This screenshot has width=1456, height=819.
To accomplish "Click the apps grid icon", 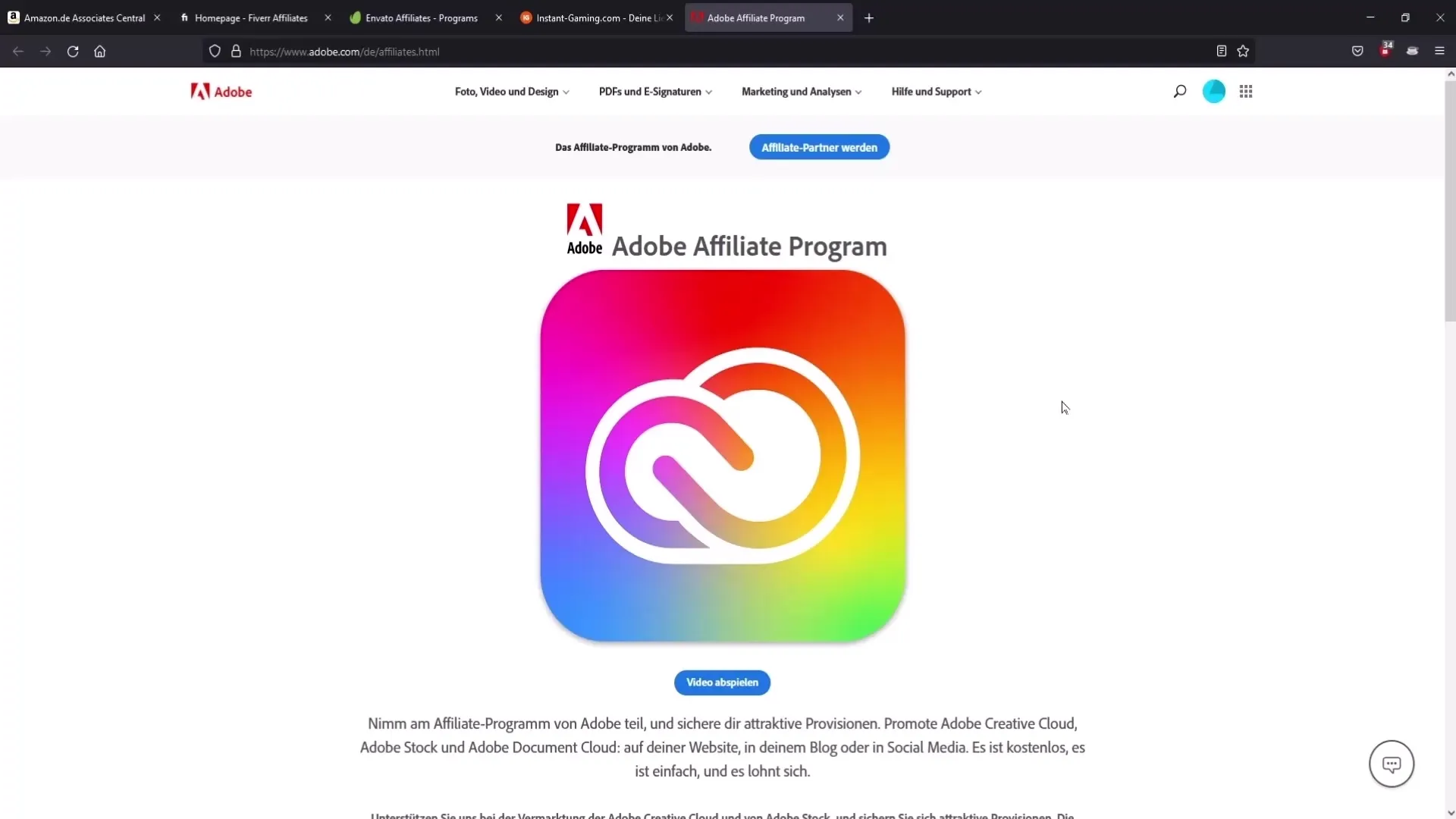I will coord(1246,91).
